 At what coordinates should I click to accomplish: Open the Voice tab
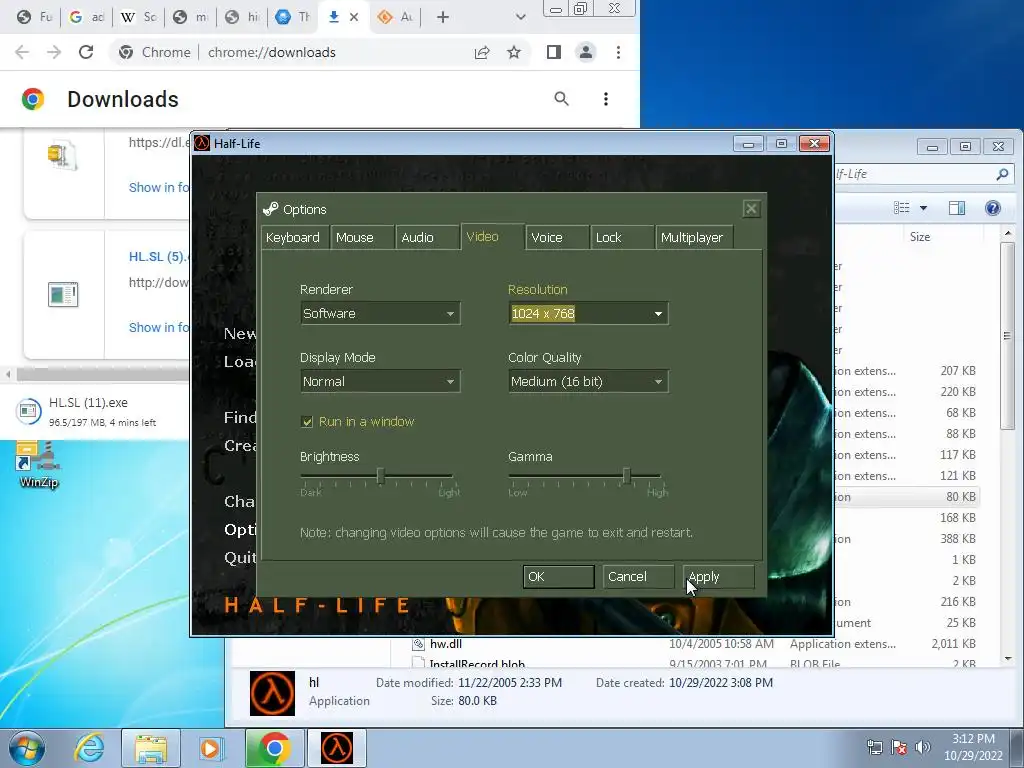pos(556,238)
